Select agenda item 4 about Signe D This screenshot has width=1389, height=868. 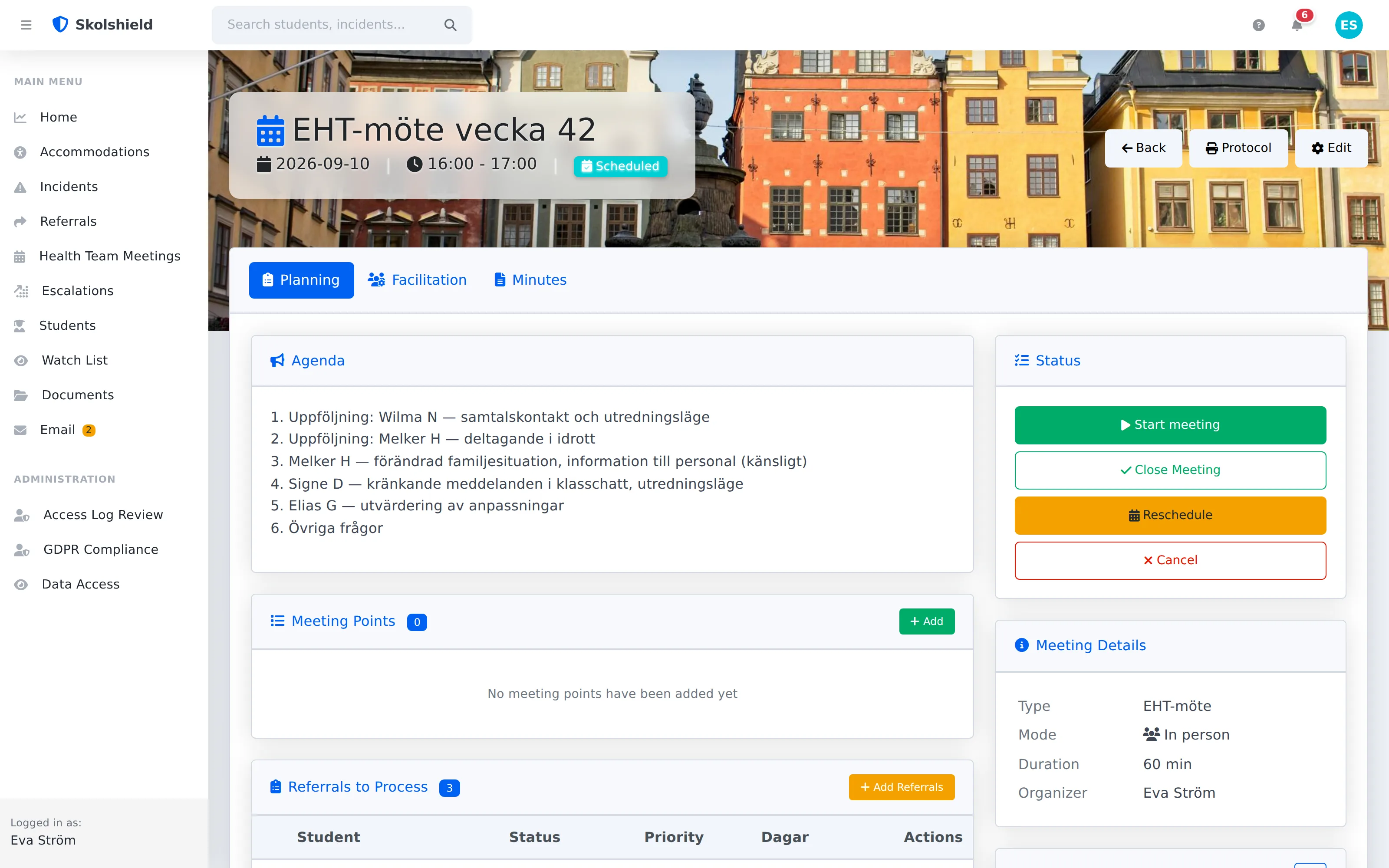pos(507,484)
